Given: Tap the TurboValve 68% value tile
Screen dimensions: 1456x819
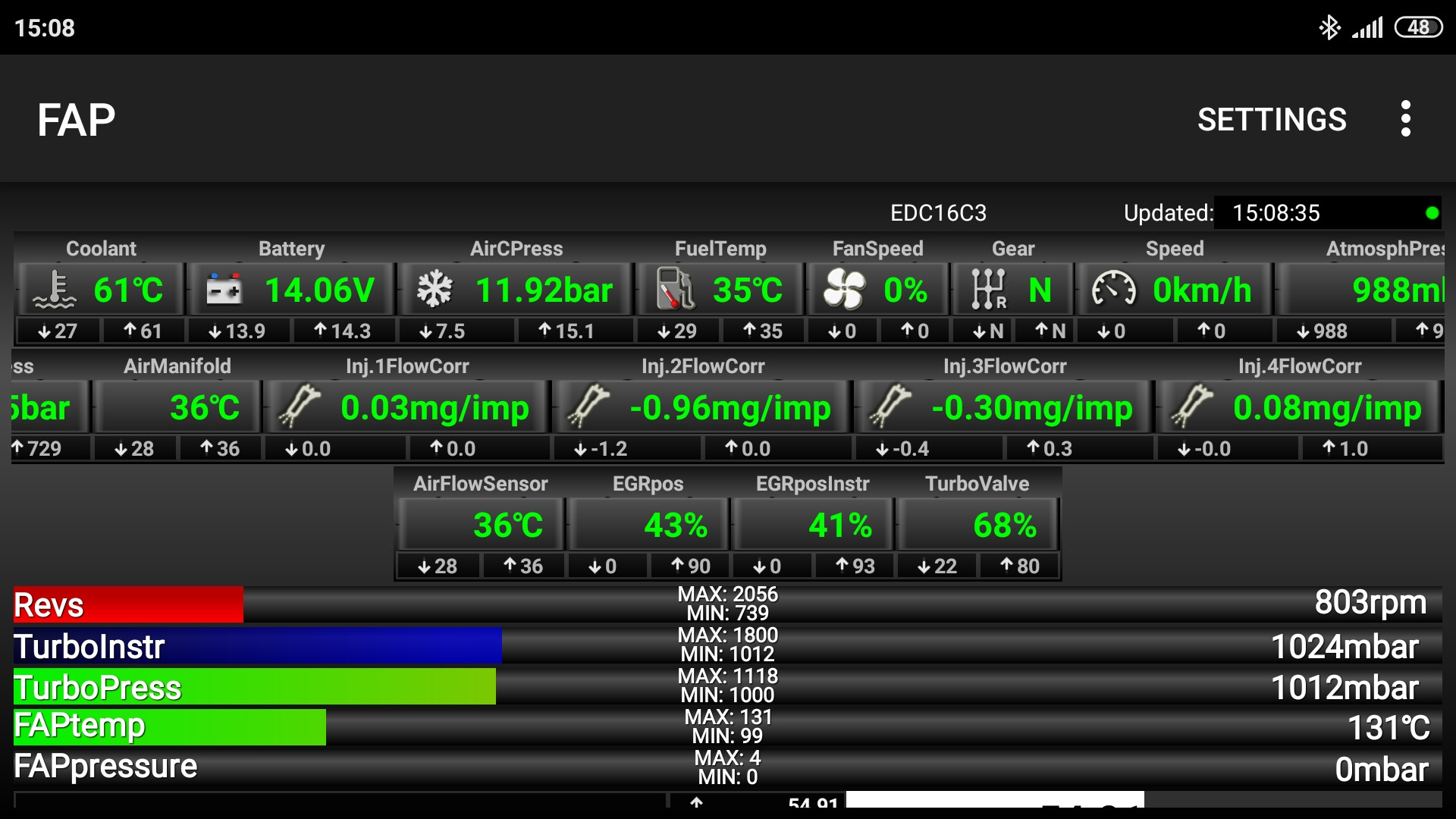Looking at the screenshot, I should (x=977, y=525).
